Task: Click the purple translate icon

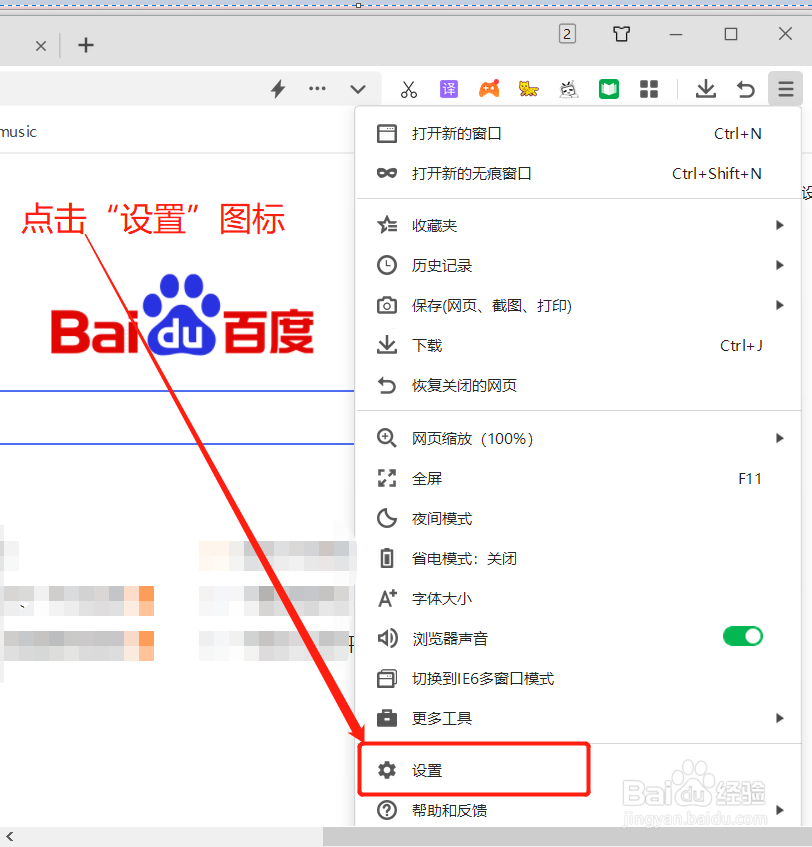Action: pos(448,89)
